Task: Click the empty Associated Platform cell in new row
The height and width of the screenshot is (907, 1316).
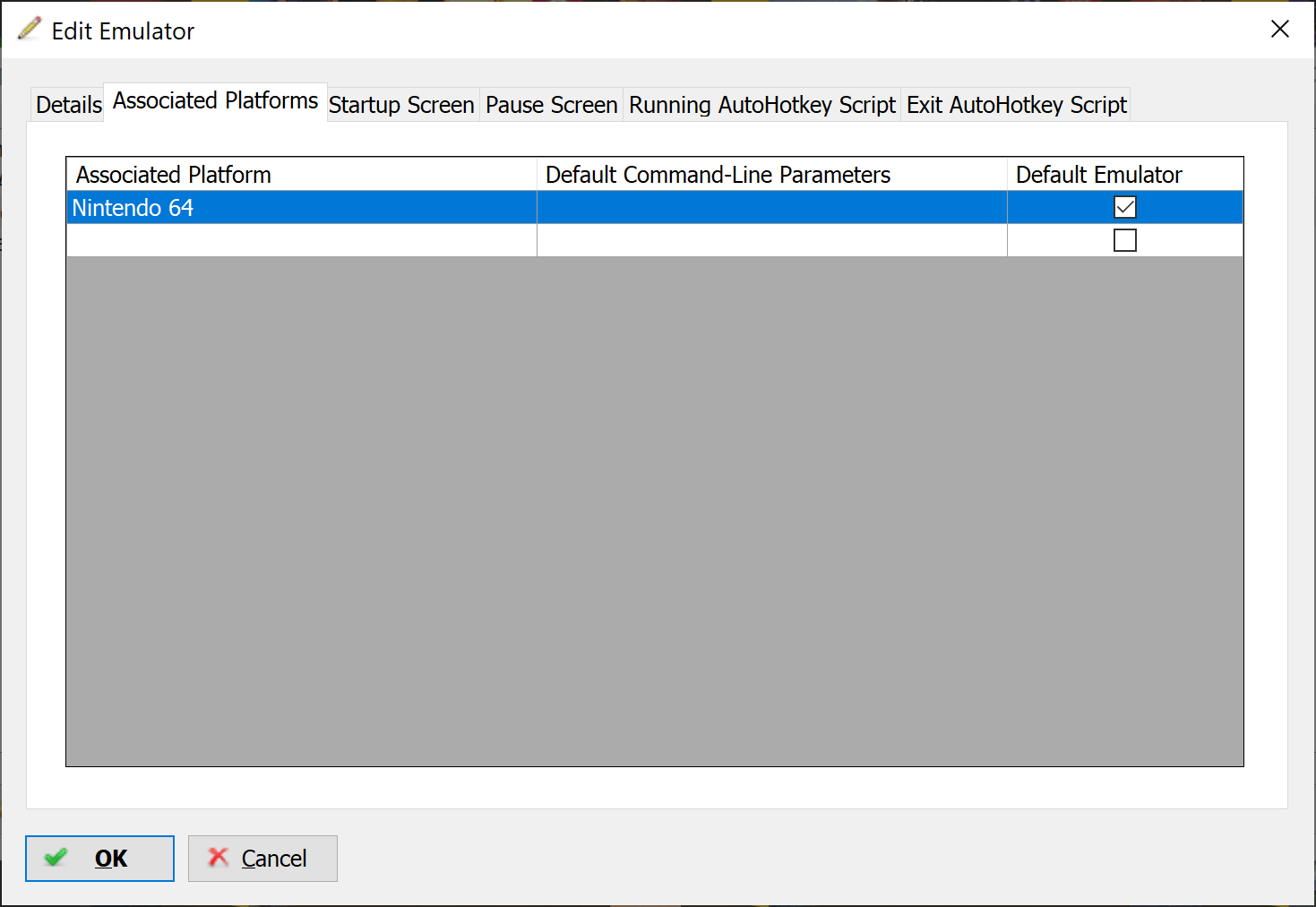Action: (x=302, y=240)
